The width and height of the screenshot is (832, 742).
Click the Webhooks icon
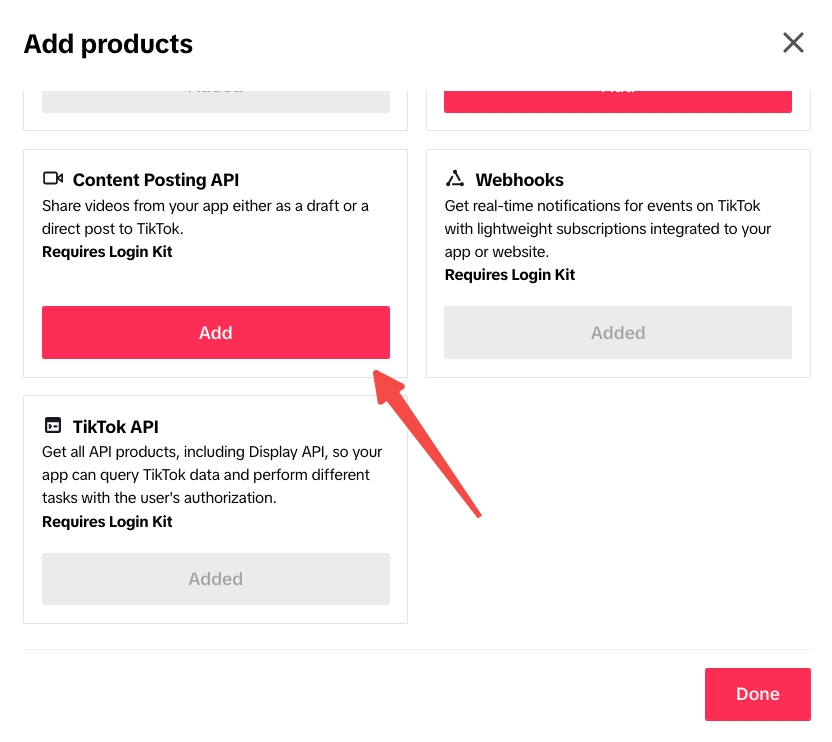coord(455,179)
